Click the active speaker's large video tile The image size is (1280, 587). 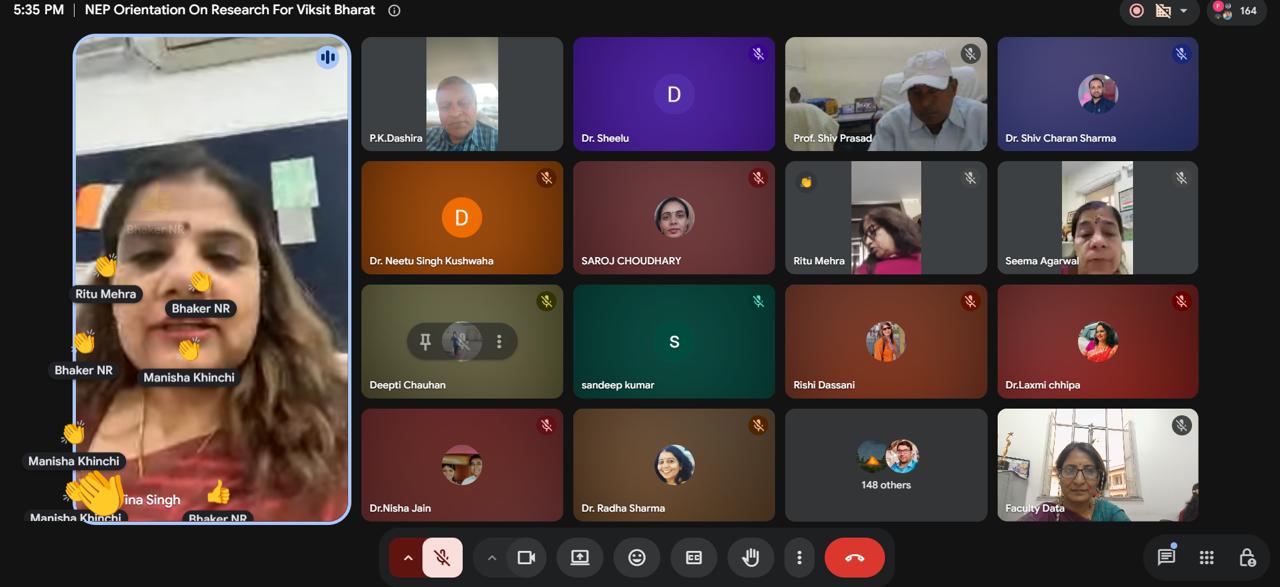tap(212, 279)
